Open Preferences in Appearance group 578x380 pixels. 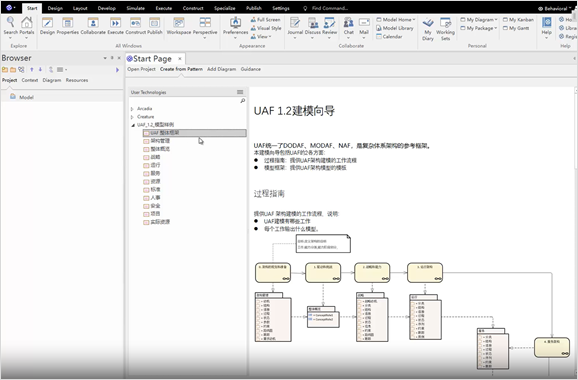click(235, 22)
